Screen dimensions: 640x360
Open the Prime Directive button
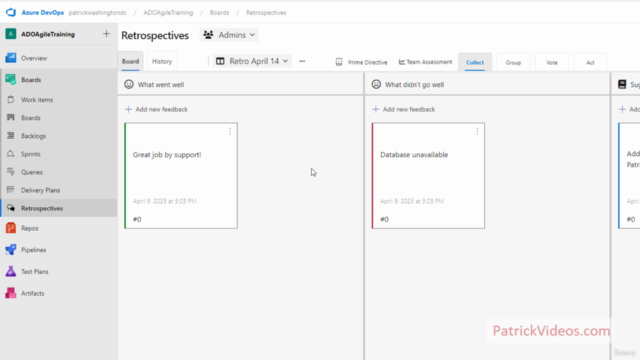[x=361, y=62]
